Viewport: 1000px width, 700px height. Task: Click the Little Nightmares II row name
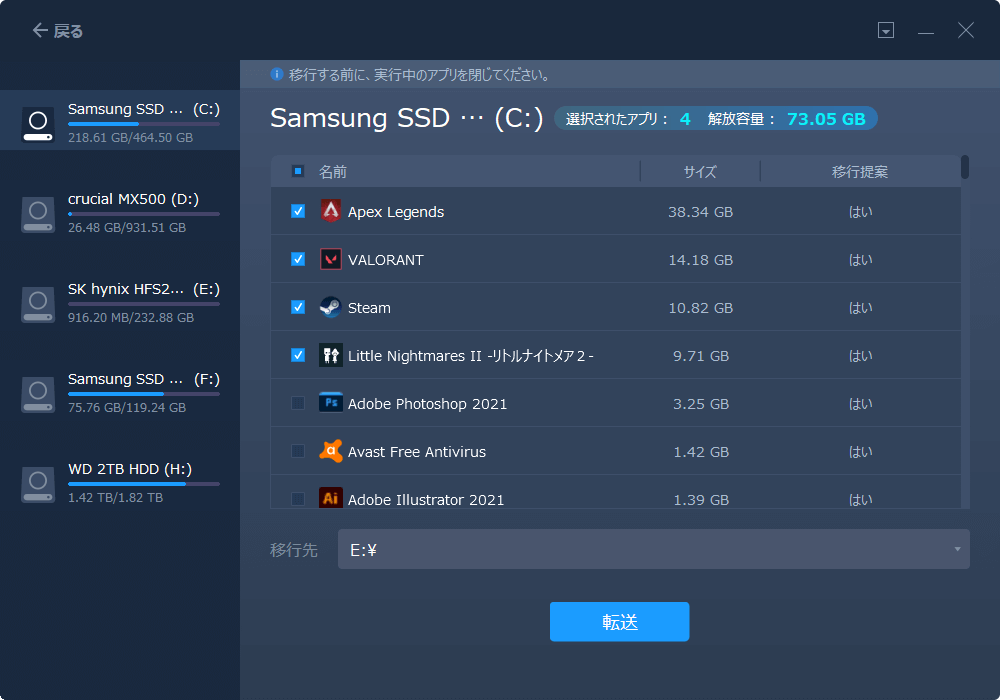(x=471, y=356)
